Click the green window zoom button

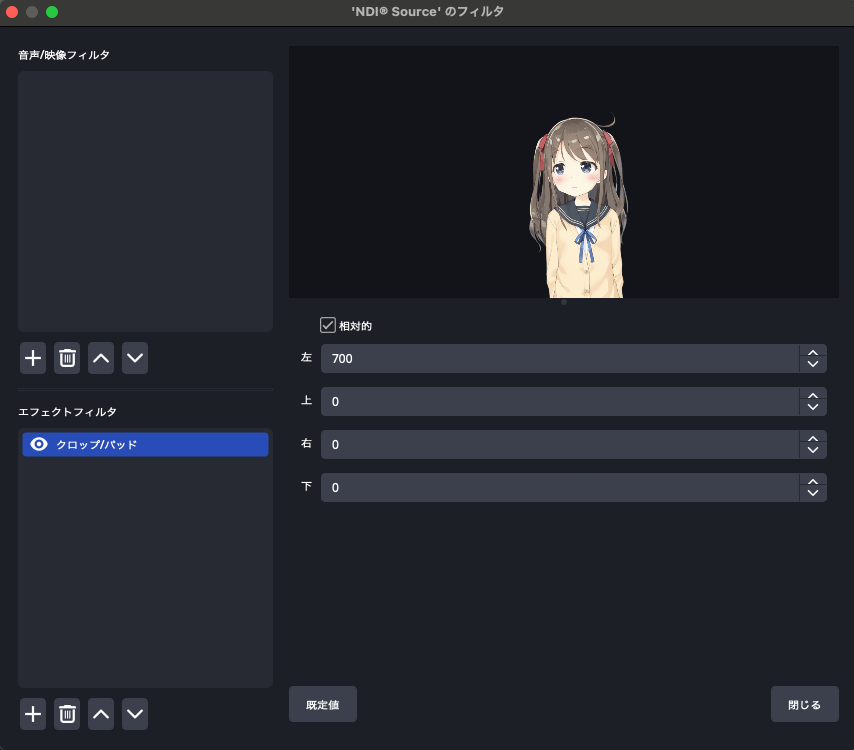[52, 12]
